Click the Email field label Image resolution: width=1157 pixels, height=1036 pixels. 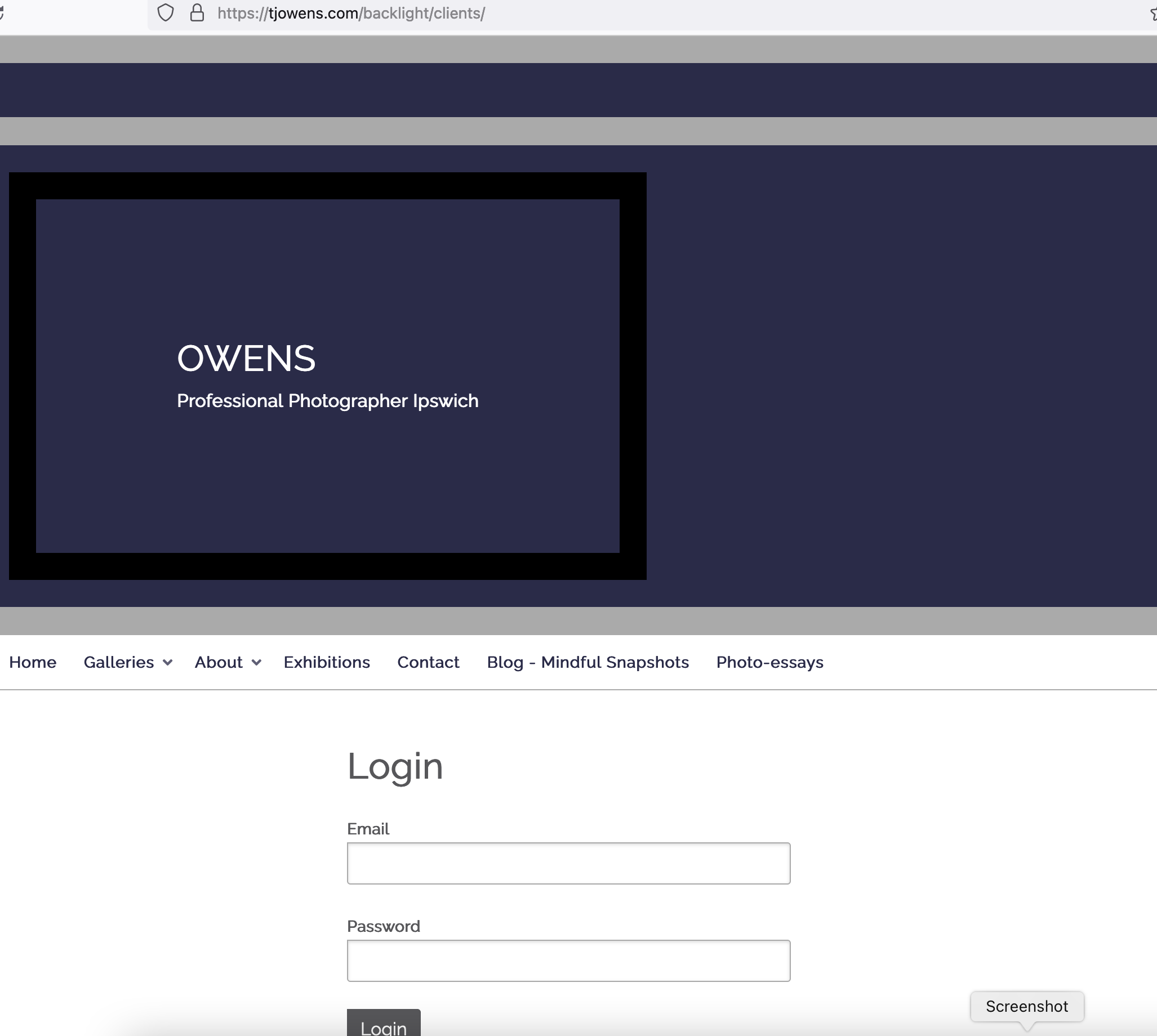click(x=368, y=829)
